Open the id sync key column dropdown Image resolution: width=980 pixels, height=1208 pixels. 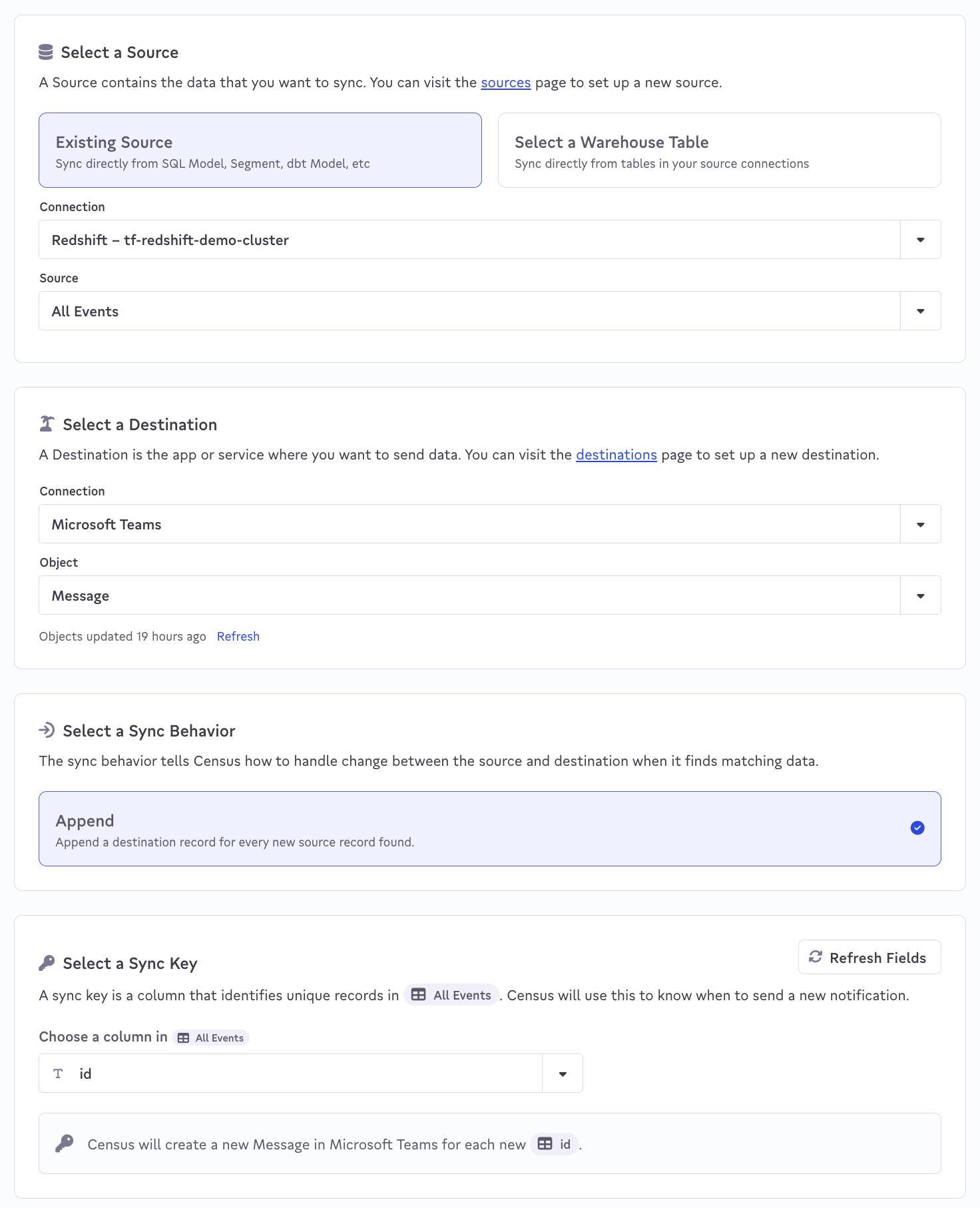pos(563,1073)
